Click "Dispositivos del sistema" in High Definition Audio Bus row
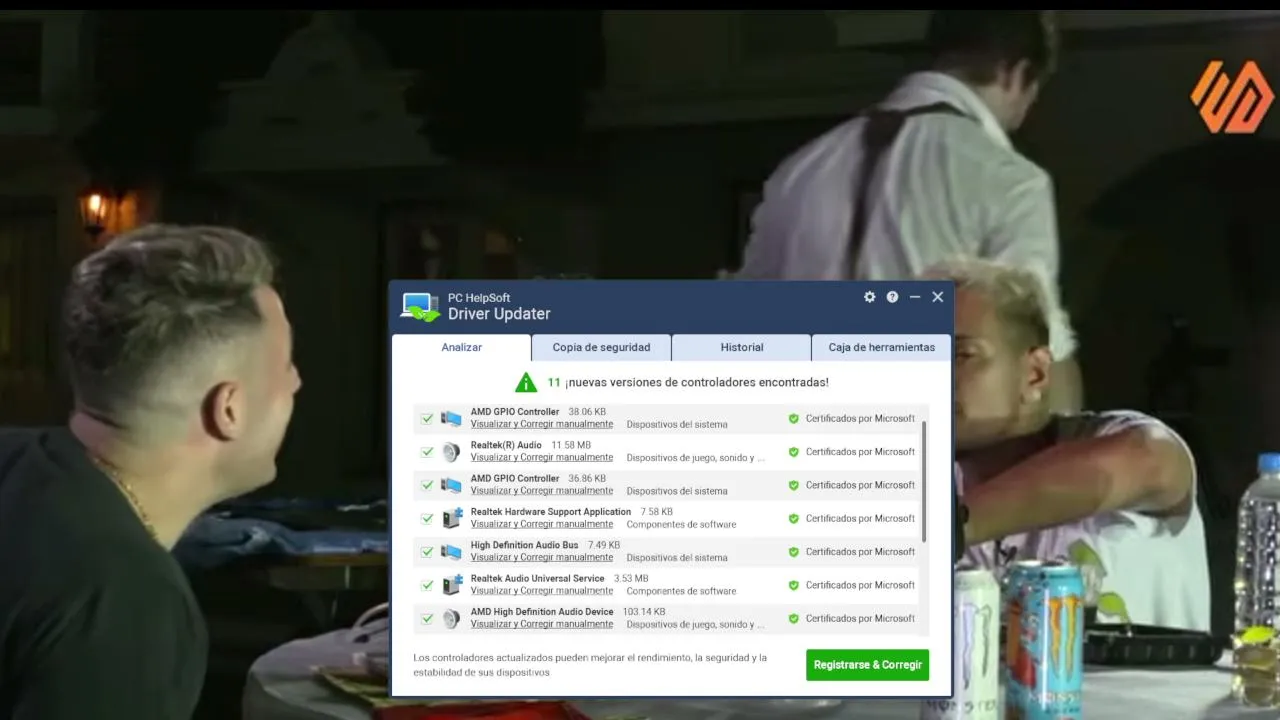 (677, 558)
